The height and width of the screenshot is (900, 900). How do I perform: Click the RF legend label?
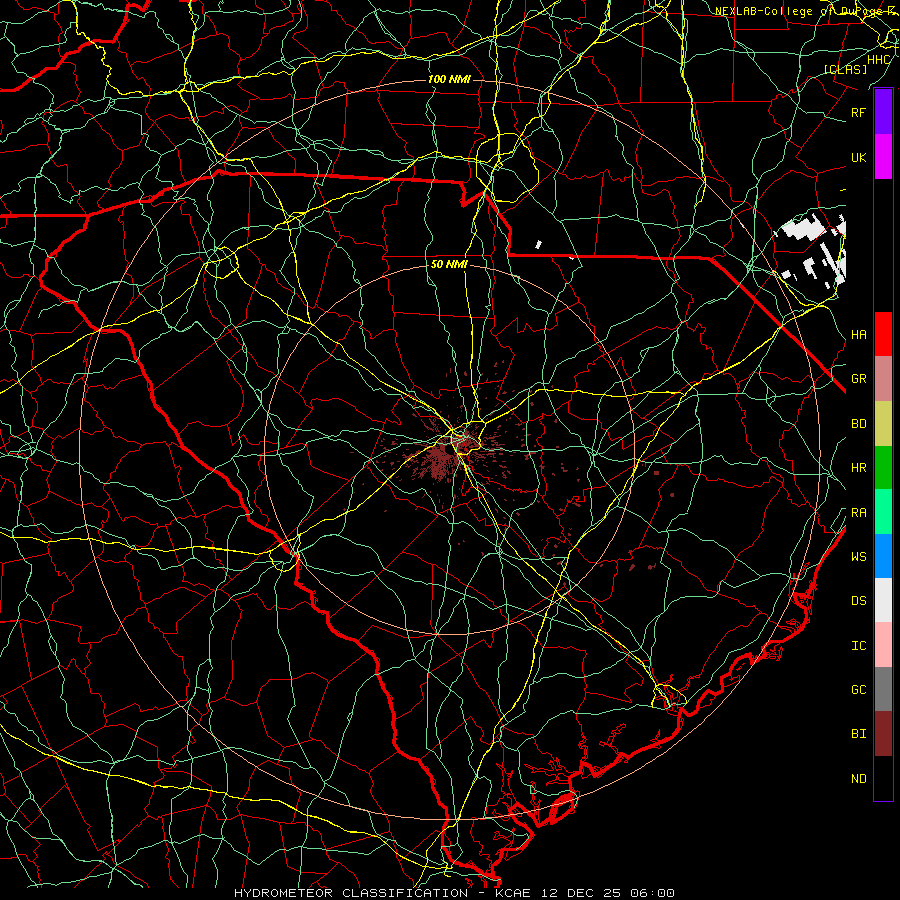pos(858,112)
